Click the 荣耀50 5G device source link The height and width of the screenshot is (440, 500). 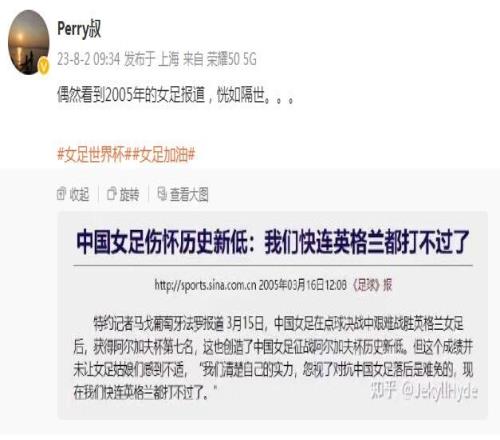(x=231, y=59)
